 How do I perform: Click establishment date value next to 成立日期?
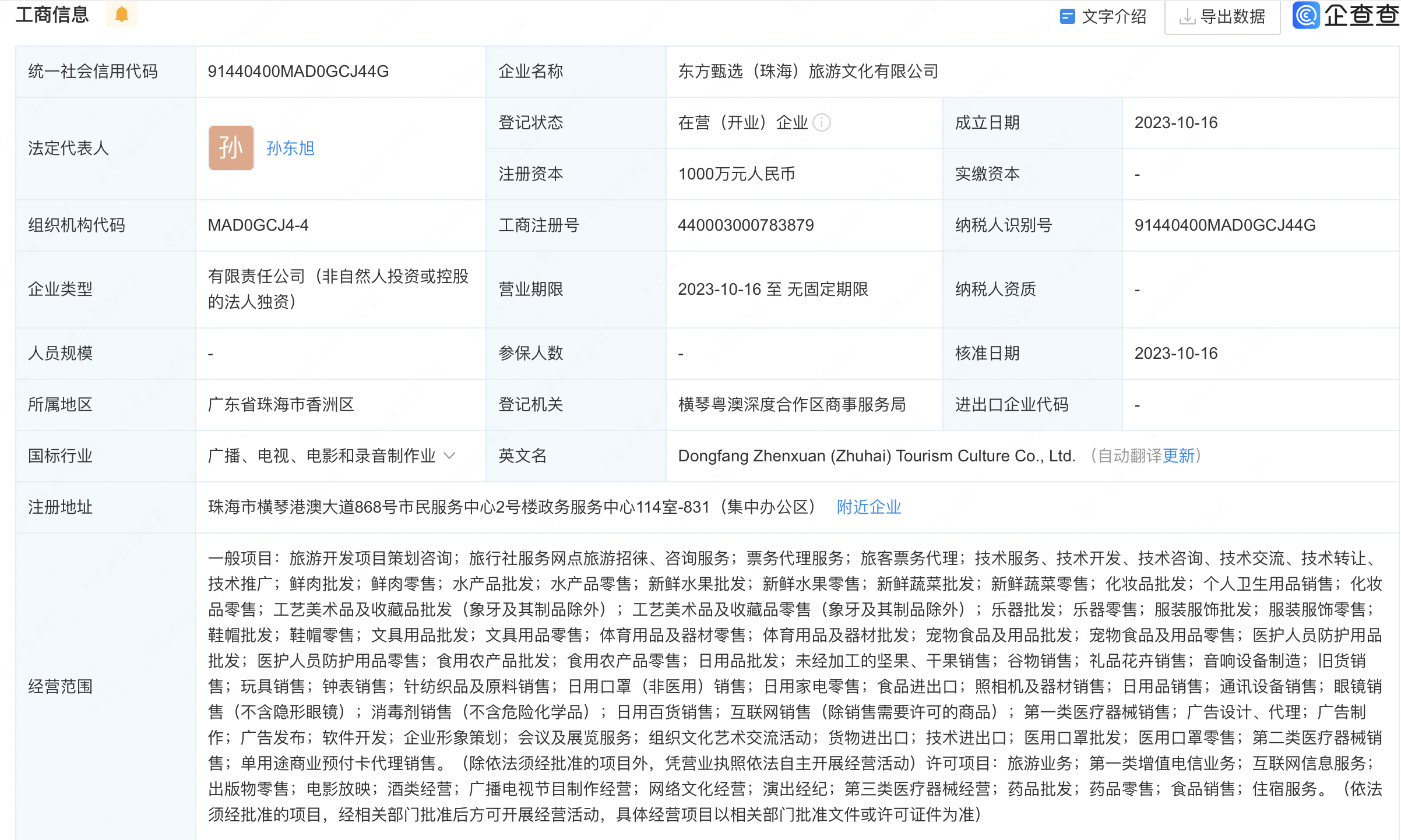(1176, 123)
